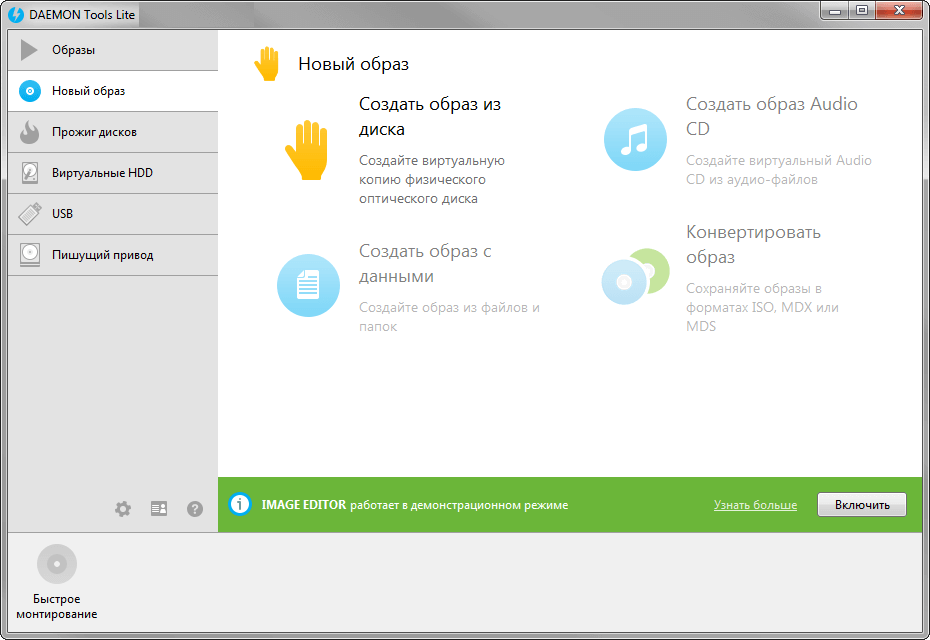Viewport: 930px width, 640px height.
Task: Minimize the DAEMON Tools Lite window
Action: point(835,11)
